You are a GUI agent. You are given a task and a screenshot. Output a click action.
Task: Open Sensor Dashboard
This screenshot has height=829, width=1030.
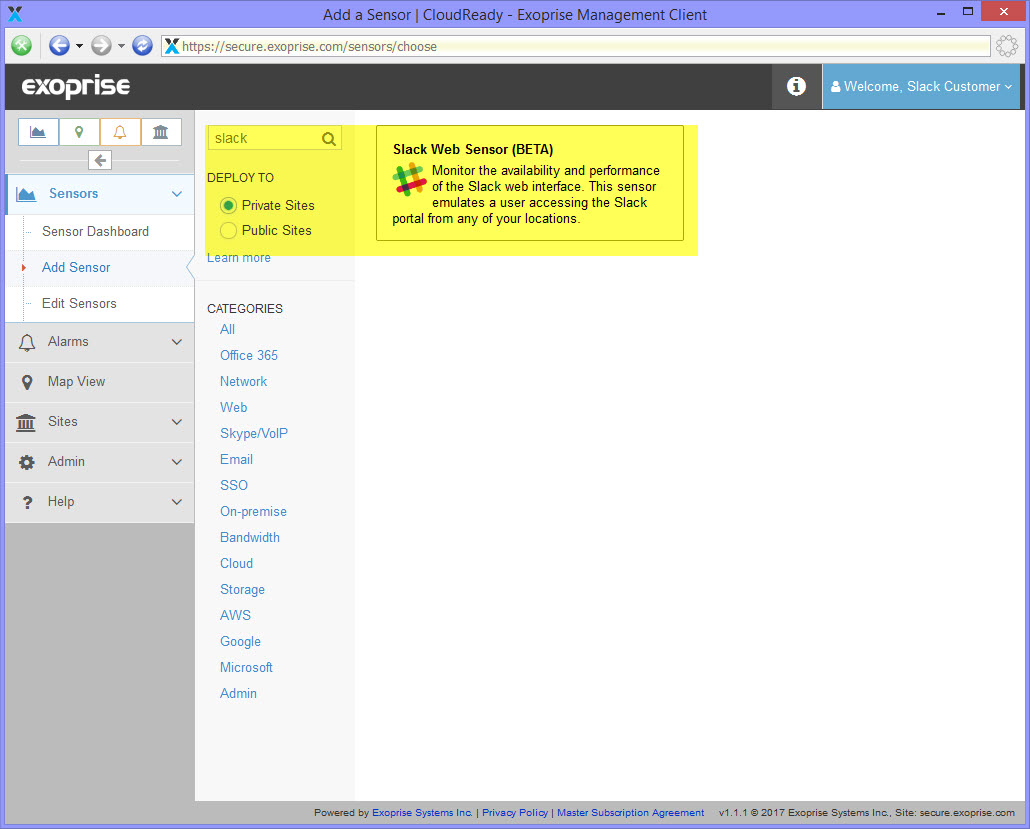point(95,231)
